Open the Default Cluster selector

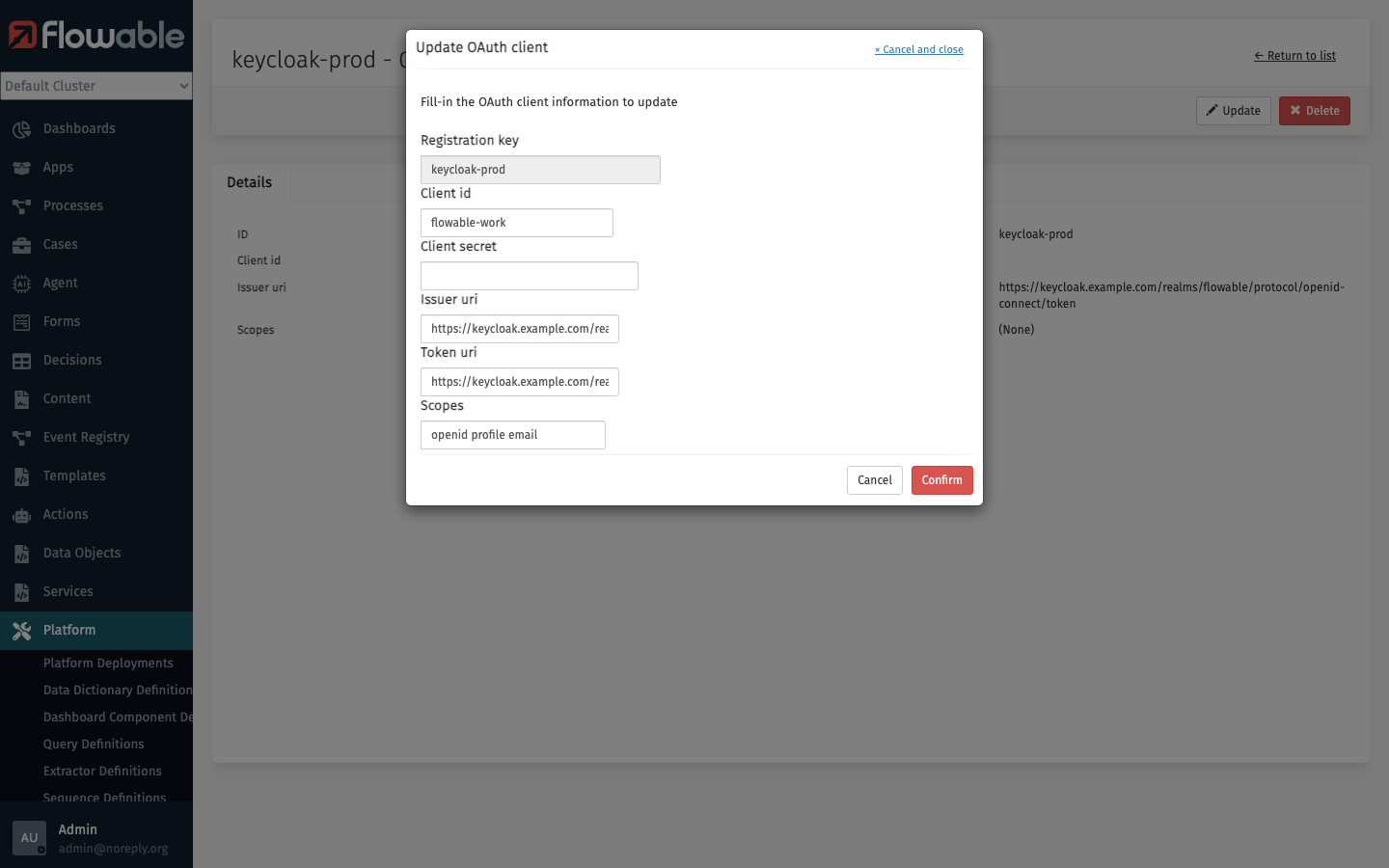click(96, 86)
